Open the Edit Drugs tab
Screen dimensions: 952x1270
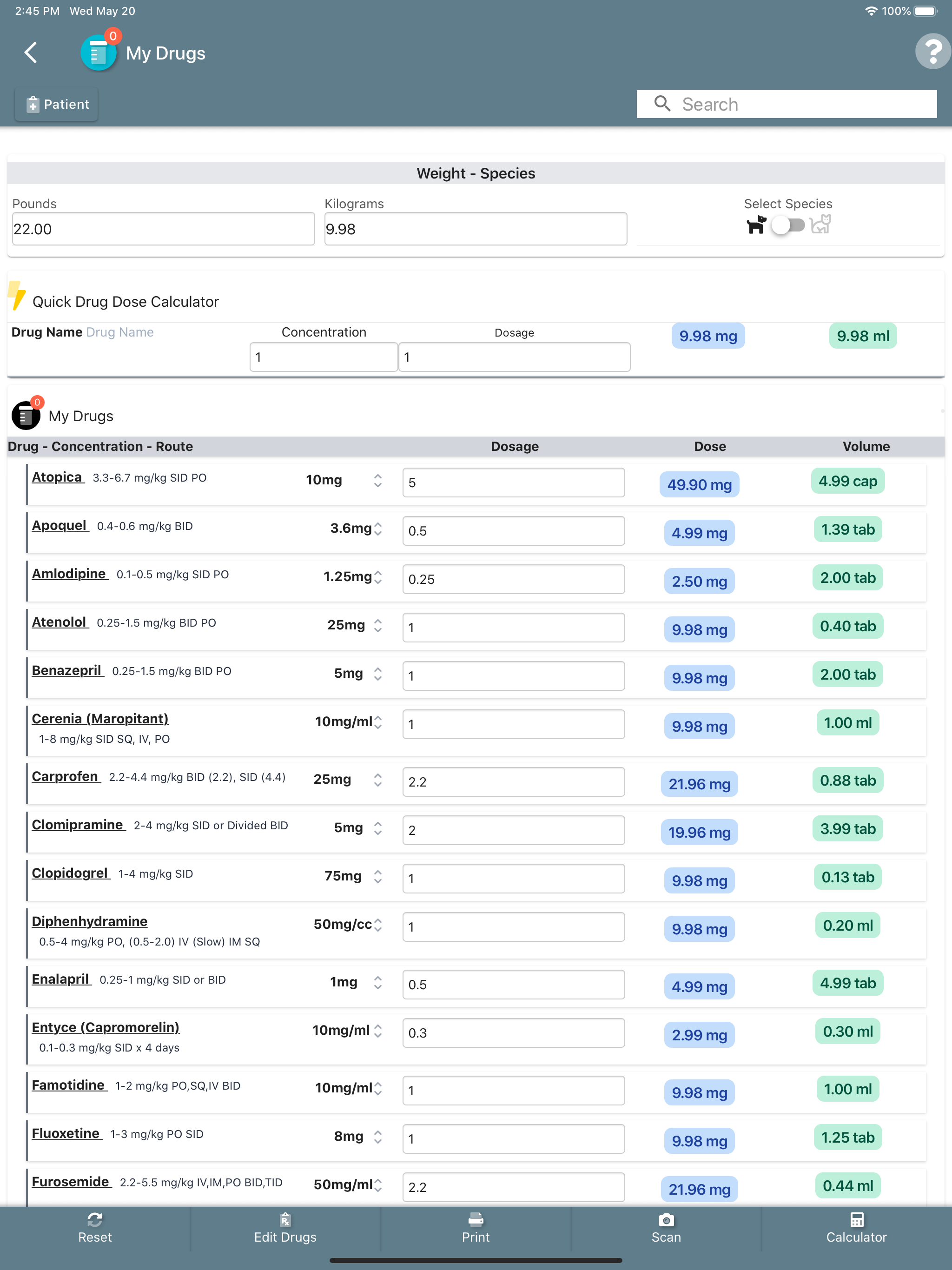coord(285,1229)
